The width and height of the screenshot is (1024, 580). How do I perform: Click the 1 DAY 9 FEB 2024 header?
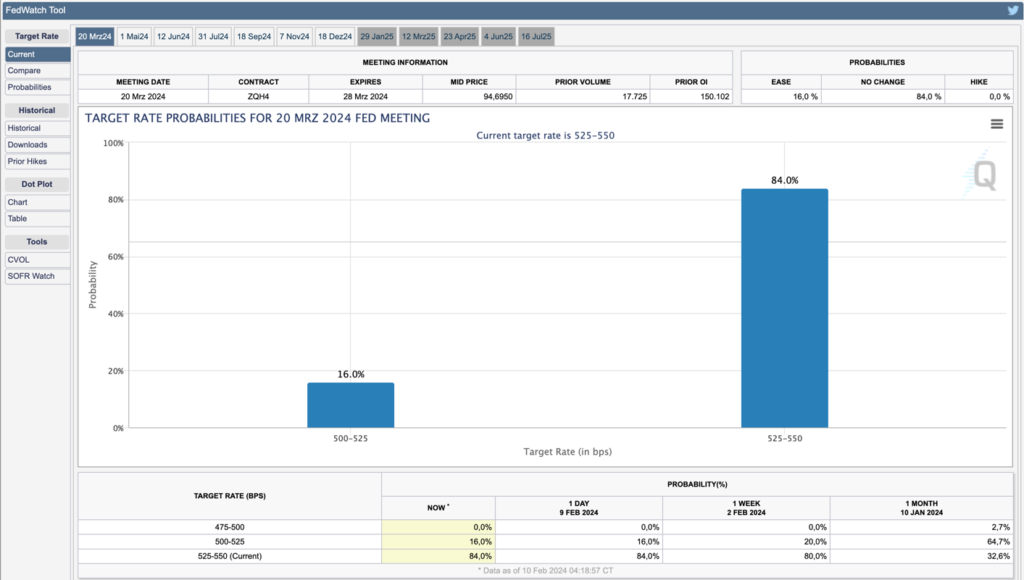point(579,508)
